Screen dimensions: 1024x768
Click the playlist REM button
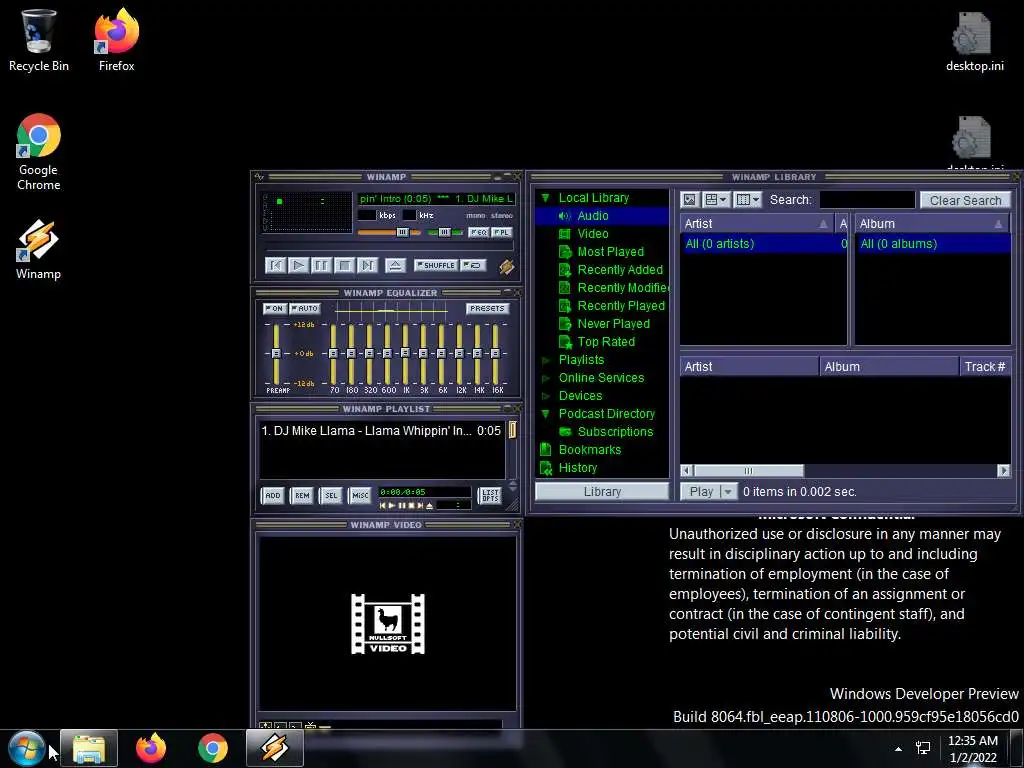point(302,496)
